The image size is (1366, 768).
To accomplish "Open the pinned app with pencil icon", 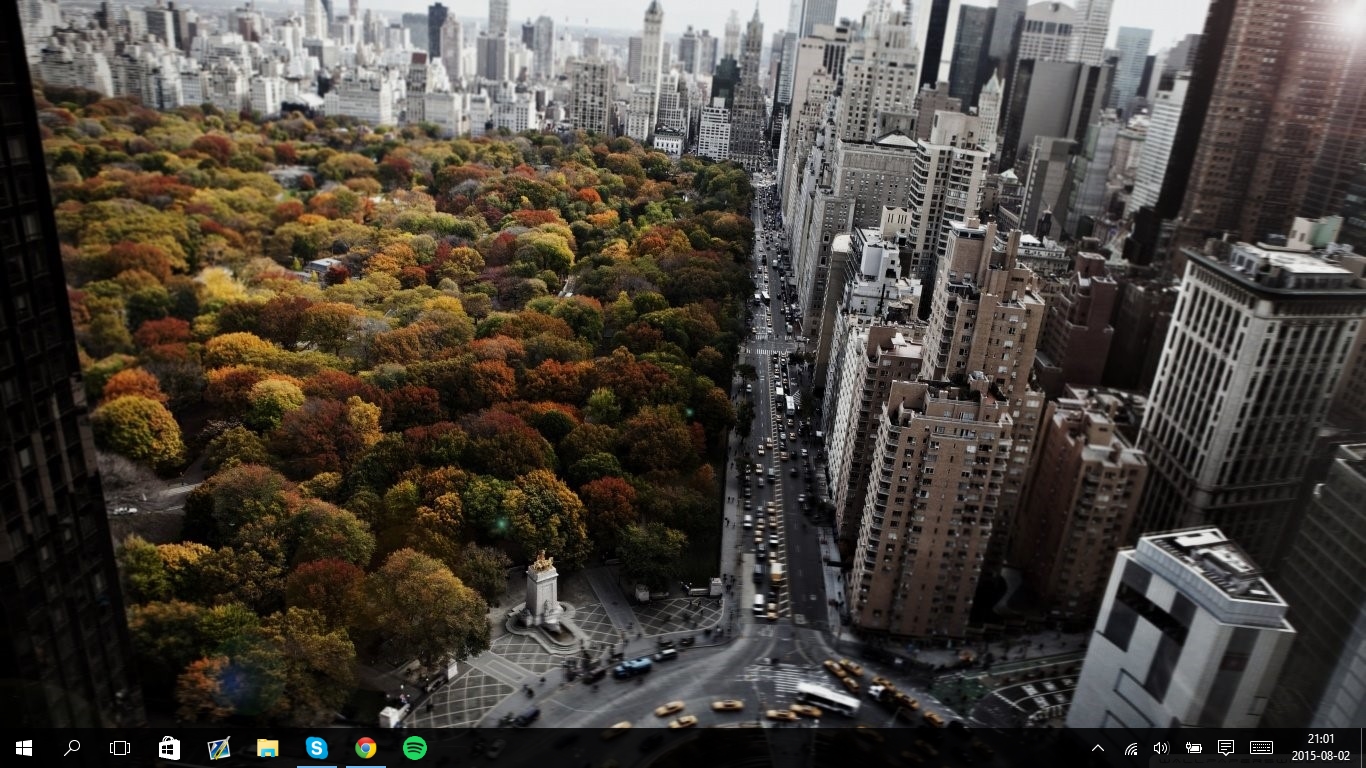I will tap(218, 748).
